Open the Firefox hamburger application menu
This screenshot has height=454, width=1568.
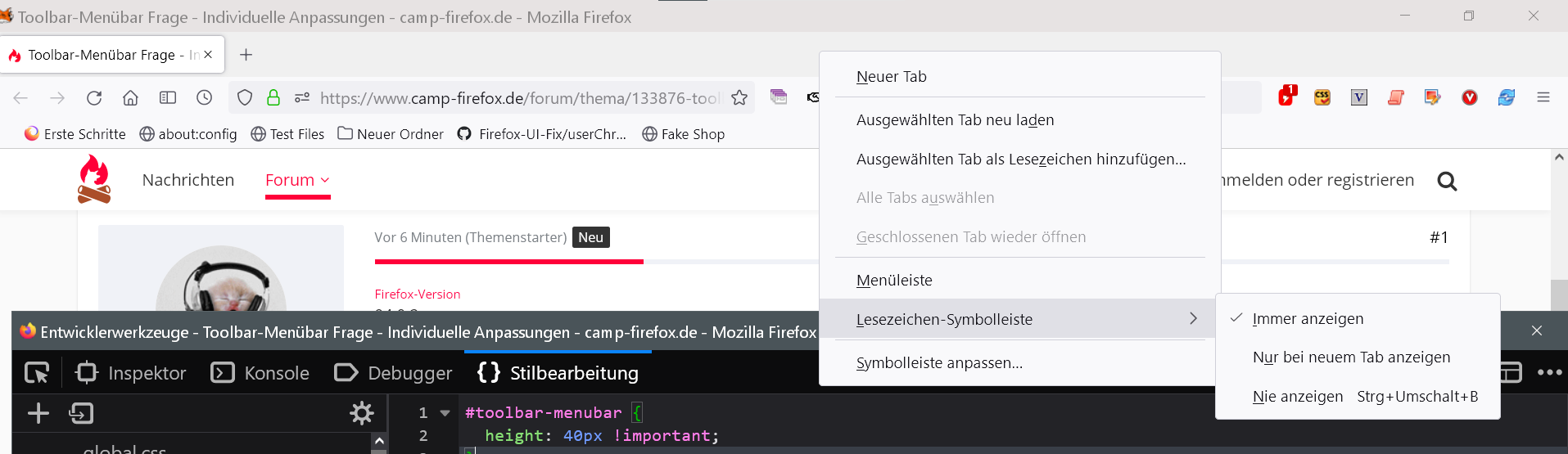(x=1543, y=98)
